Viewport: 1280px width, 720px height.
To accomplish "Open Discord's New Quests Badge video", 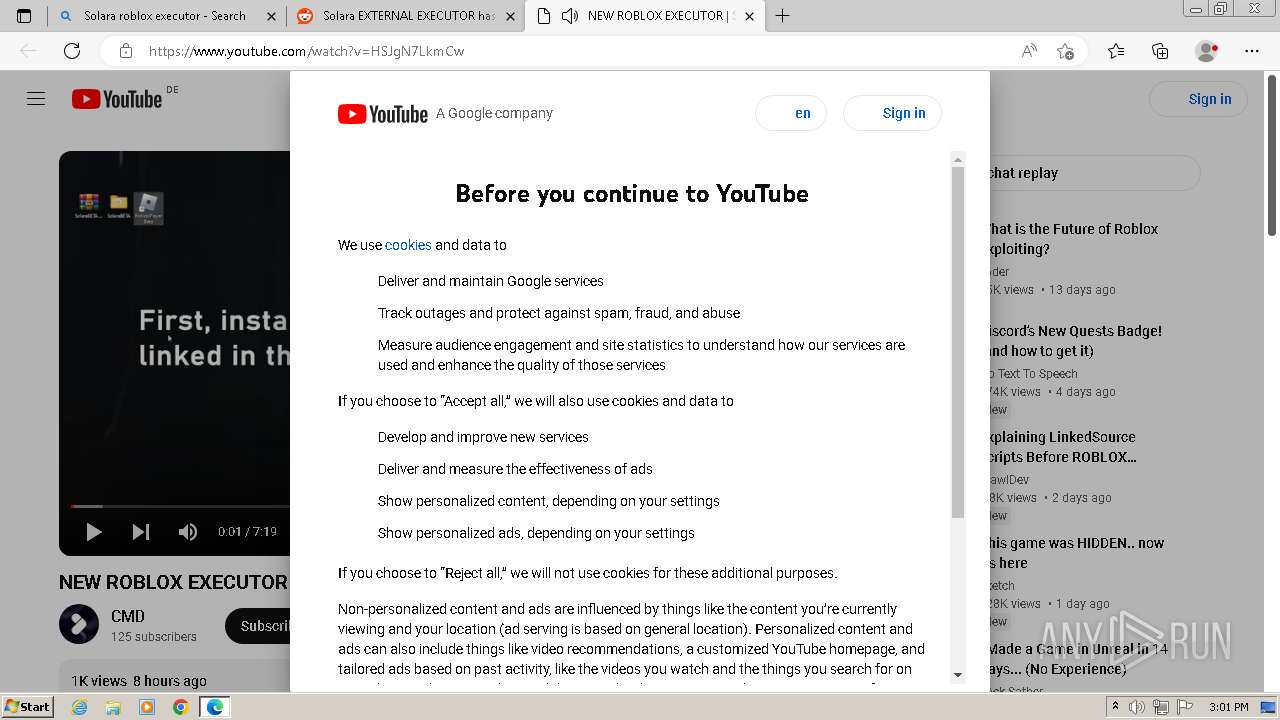I will (x=1075, y=341).
